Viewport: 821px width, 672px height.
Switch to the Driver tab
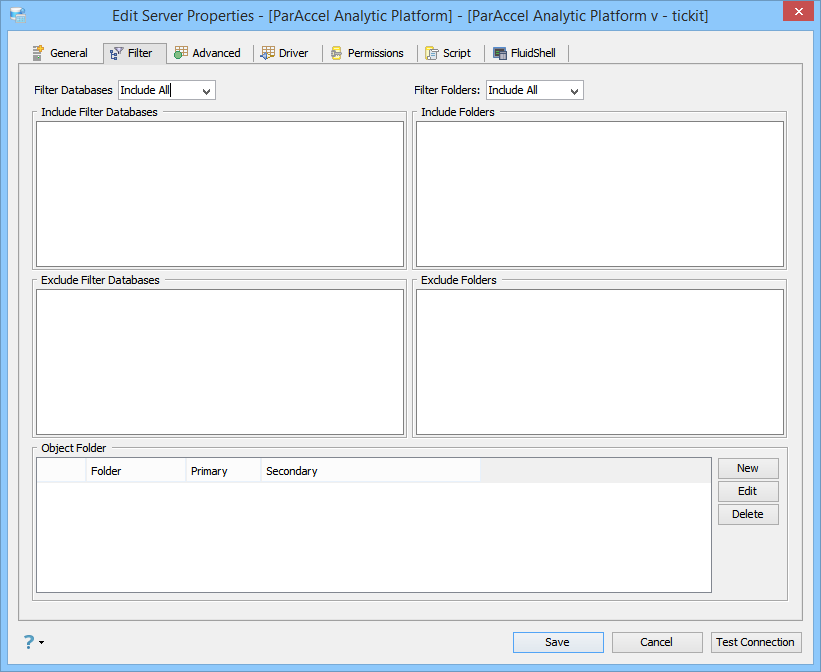point(285,53)
